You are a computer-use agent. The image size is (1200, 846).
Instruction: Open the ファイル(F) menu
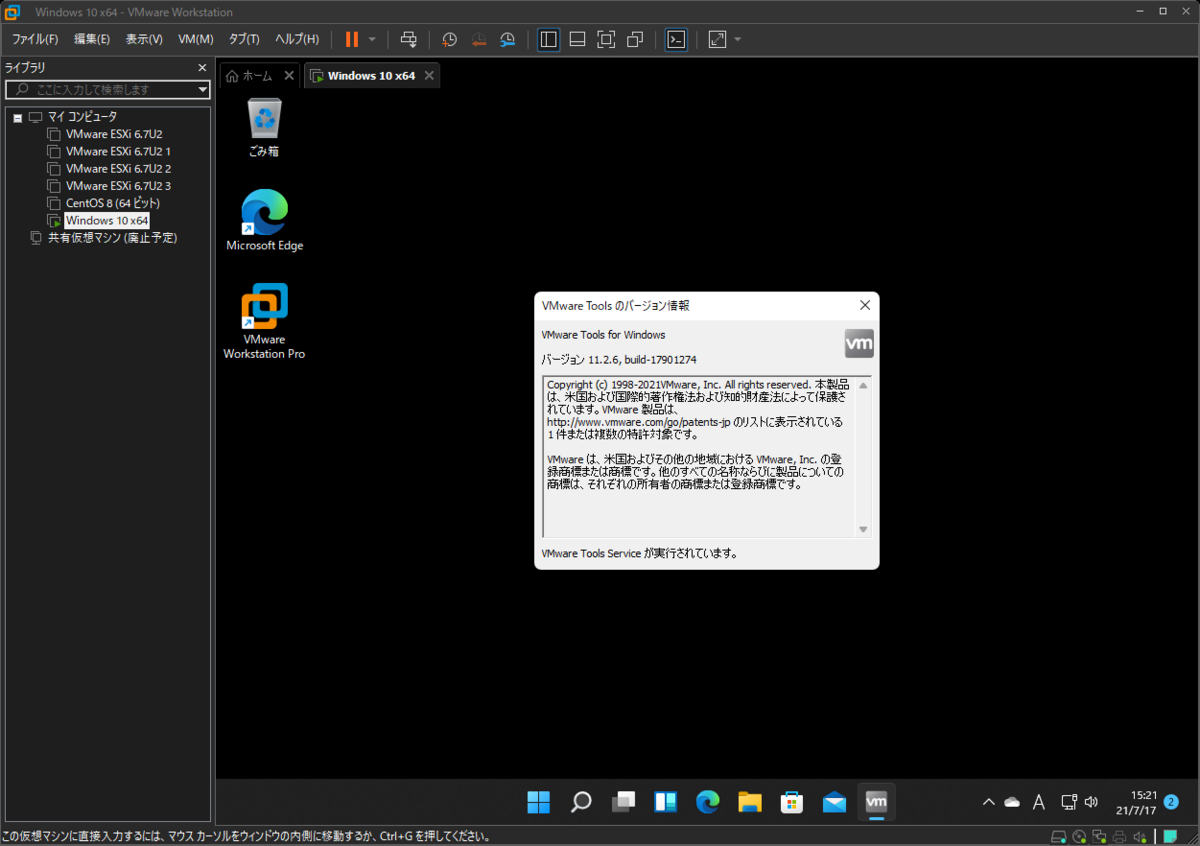coord(35,39)
